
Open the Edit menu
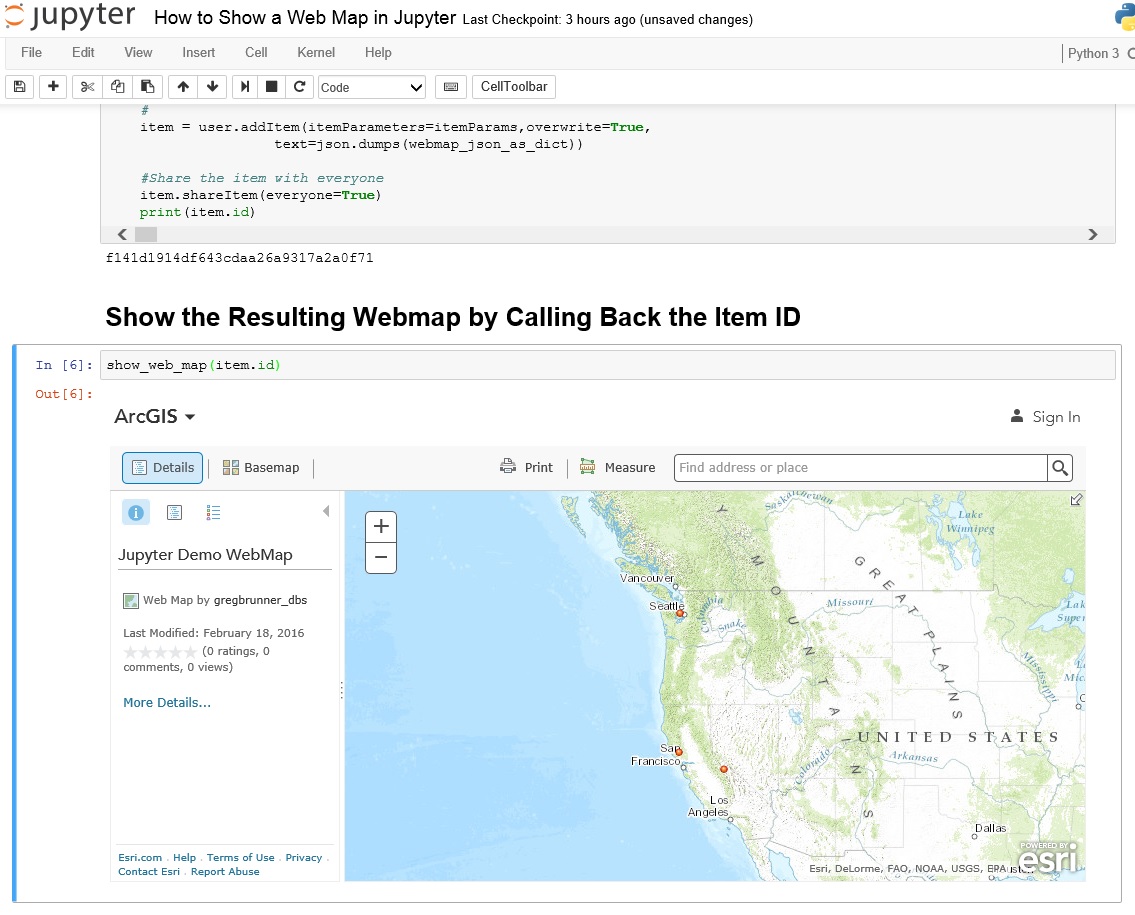coord(83,52)
